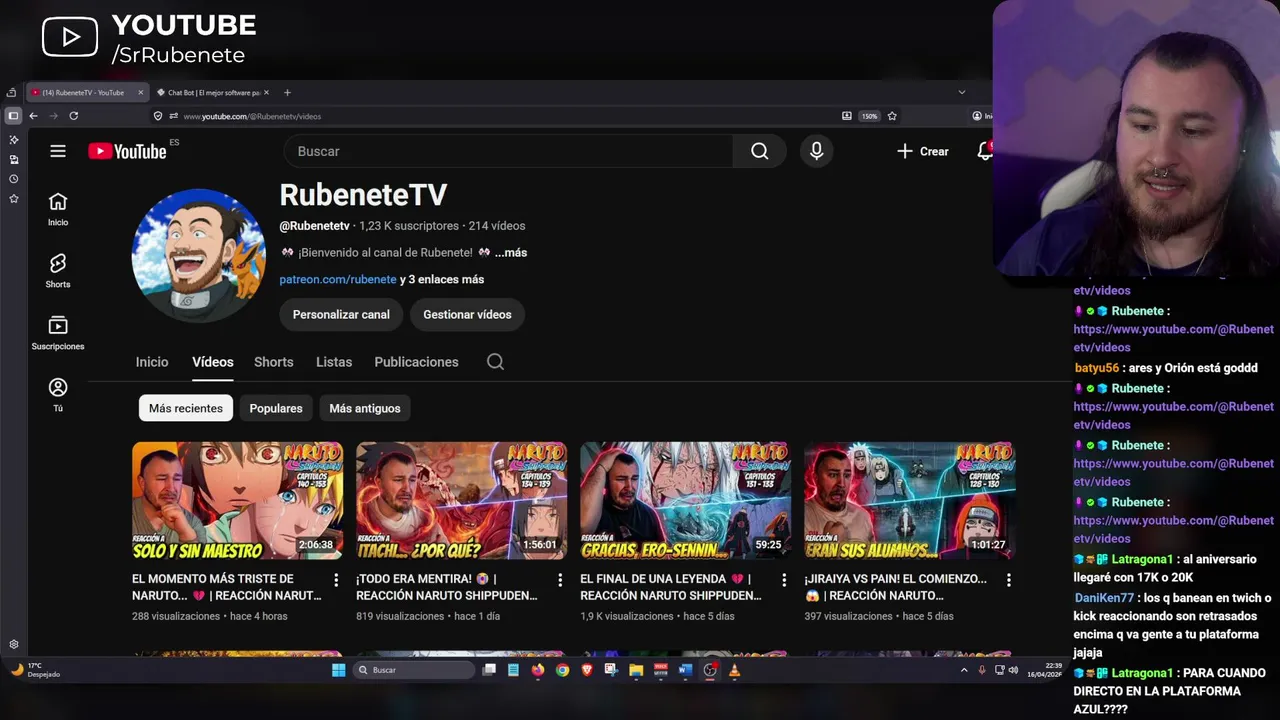Viewport: 1280px width, 720px height.
Task: Open Shorts in the left sidebar
Action: tap(58, 271)
